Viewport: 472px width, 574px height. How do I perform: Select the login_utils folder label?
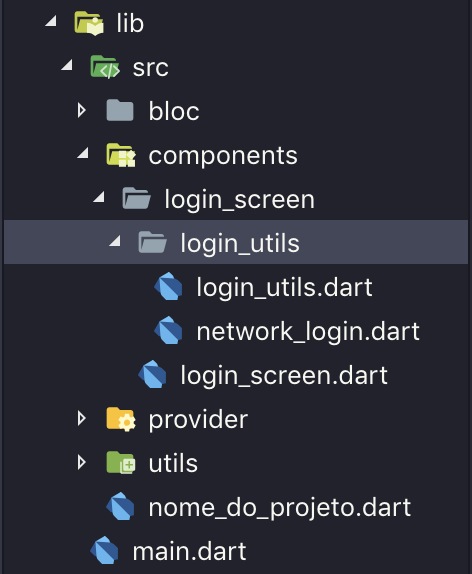coord(240,243)
